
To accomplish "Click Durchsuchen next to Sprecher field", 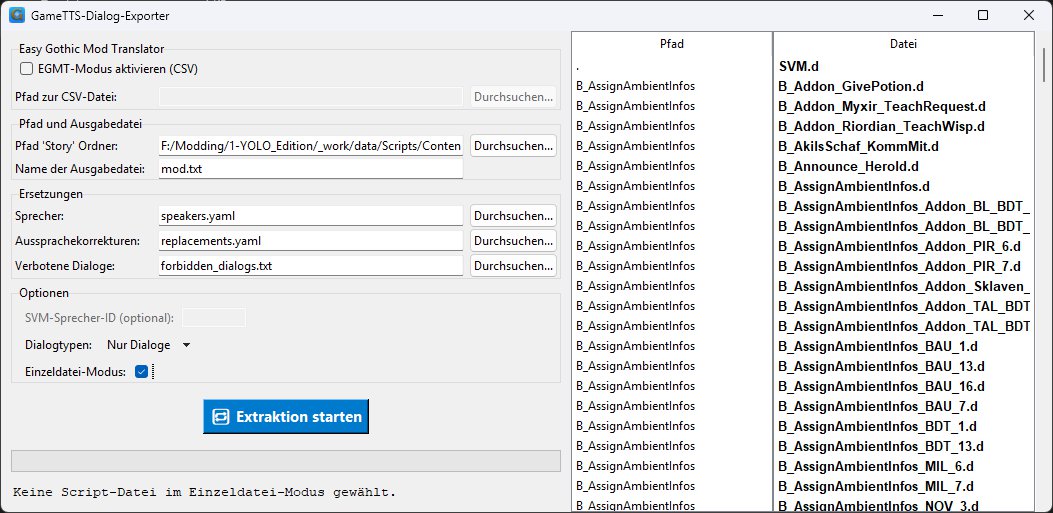I will (x=513, y=215).
